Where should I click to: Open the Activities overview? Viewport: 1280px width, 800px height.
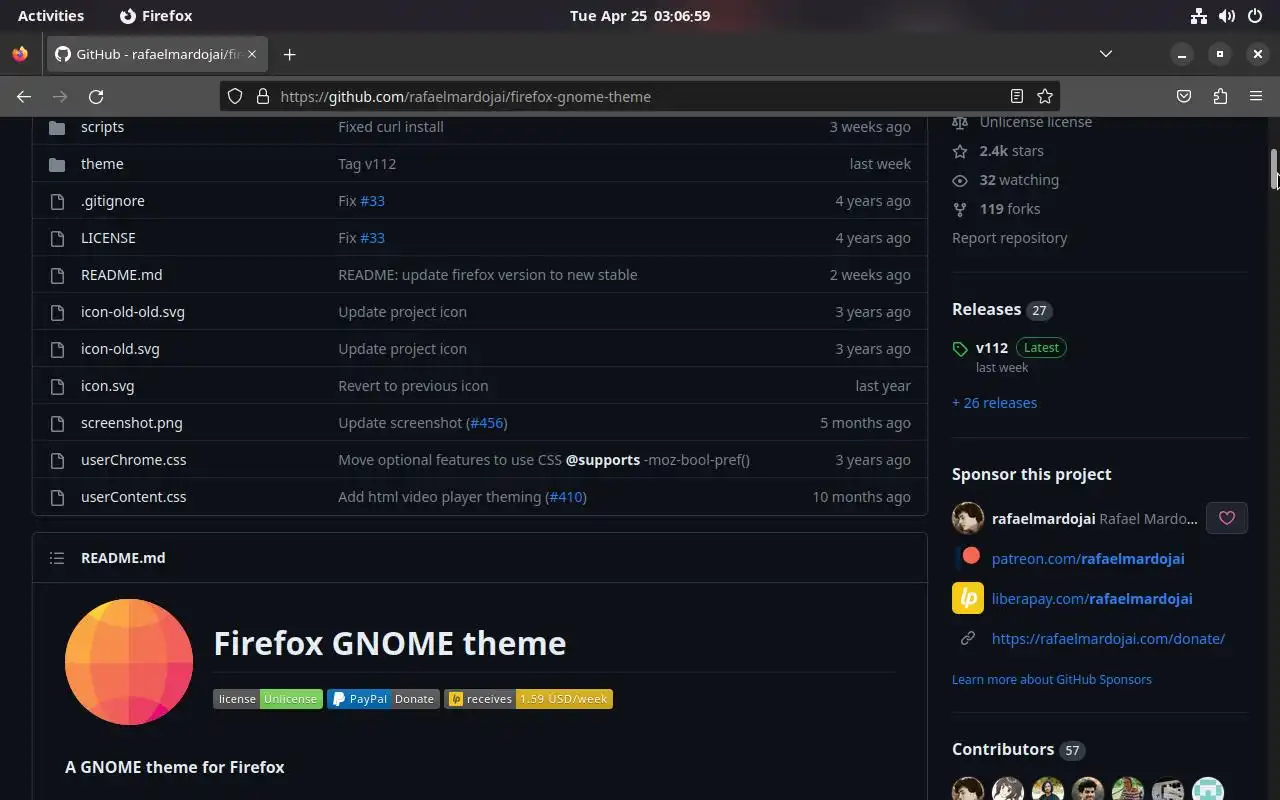click(x=51, y=16)
